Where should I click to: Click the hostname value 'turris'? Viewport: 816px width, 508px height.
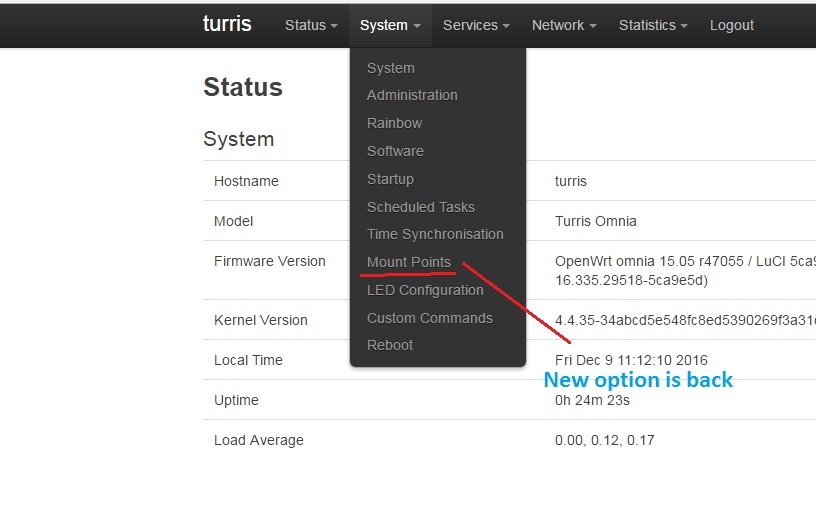pyautogui.click(x=571, y=181)
